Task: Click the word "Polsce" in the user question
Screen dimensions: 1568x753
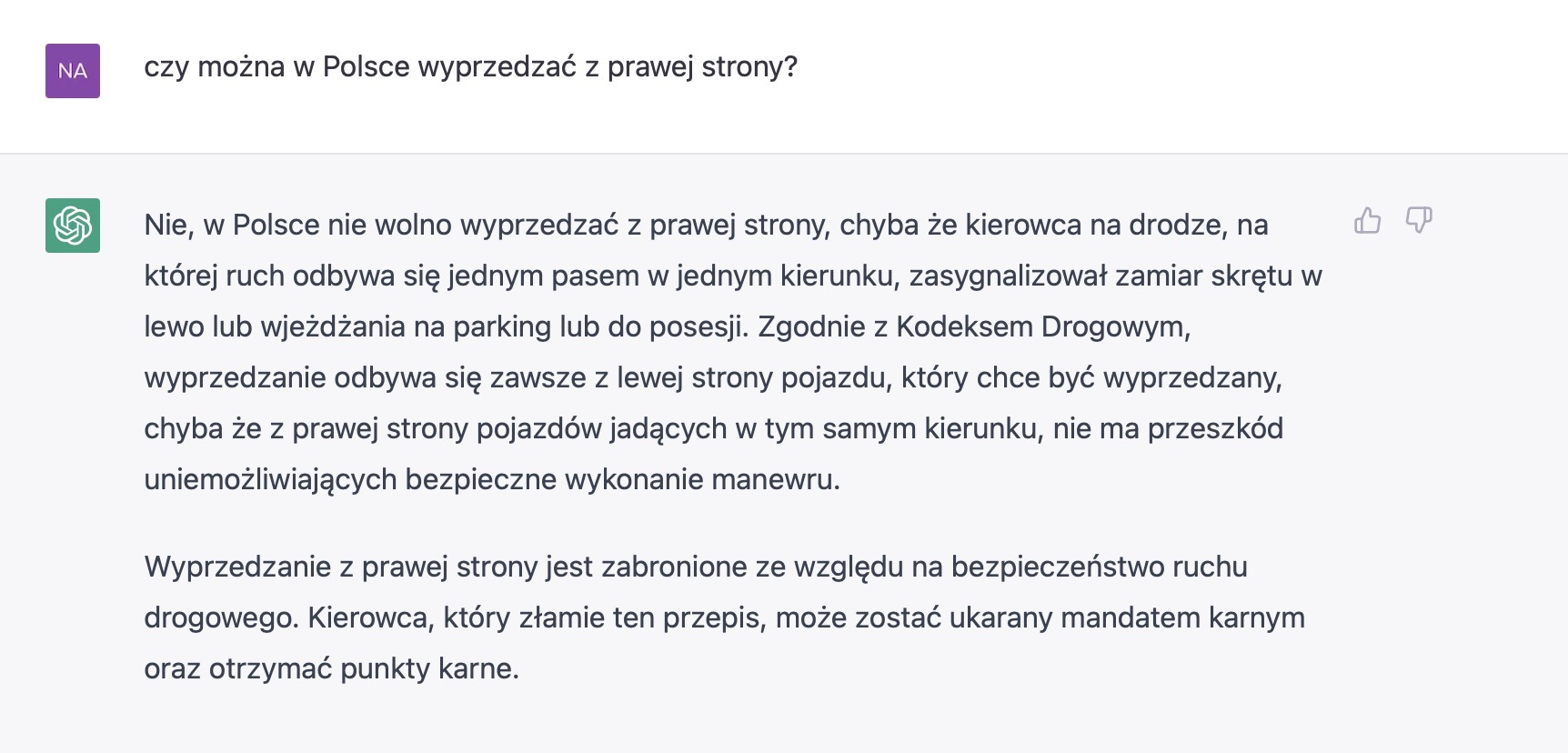Action: point(367,66)
